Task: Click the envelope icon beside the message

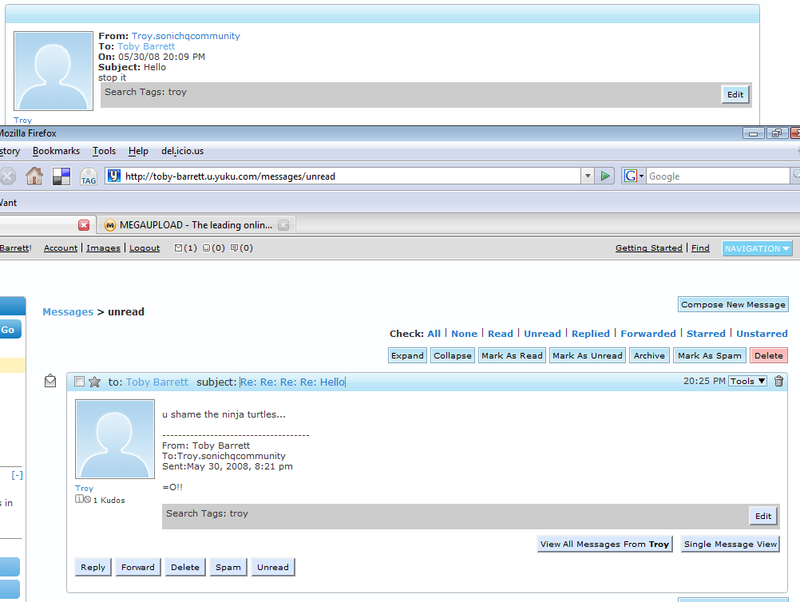Action: [50, 381]
